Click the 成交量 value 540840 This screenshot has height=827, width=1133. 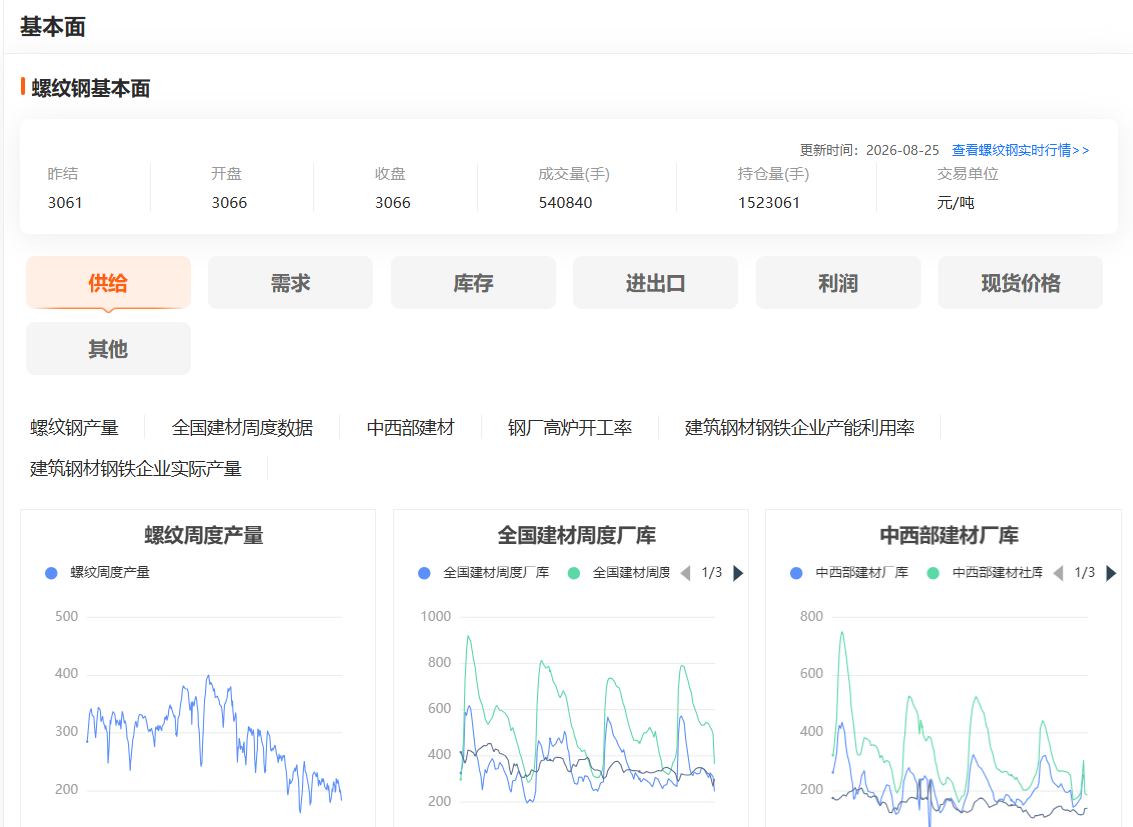(565, 203)
